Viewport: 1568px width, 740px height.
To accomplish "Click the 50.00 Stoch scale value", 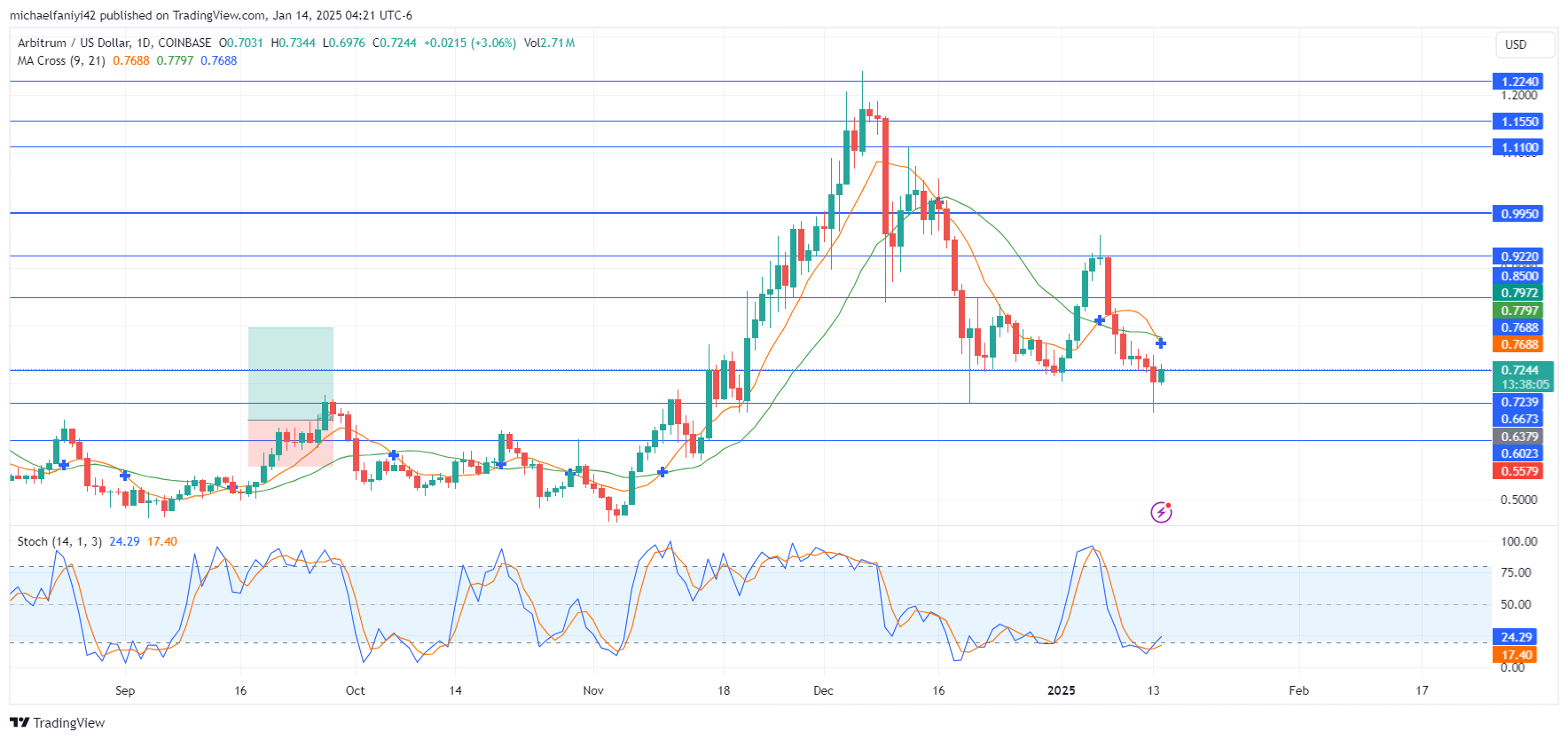I will click(x=1516, y=604).
